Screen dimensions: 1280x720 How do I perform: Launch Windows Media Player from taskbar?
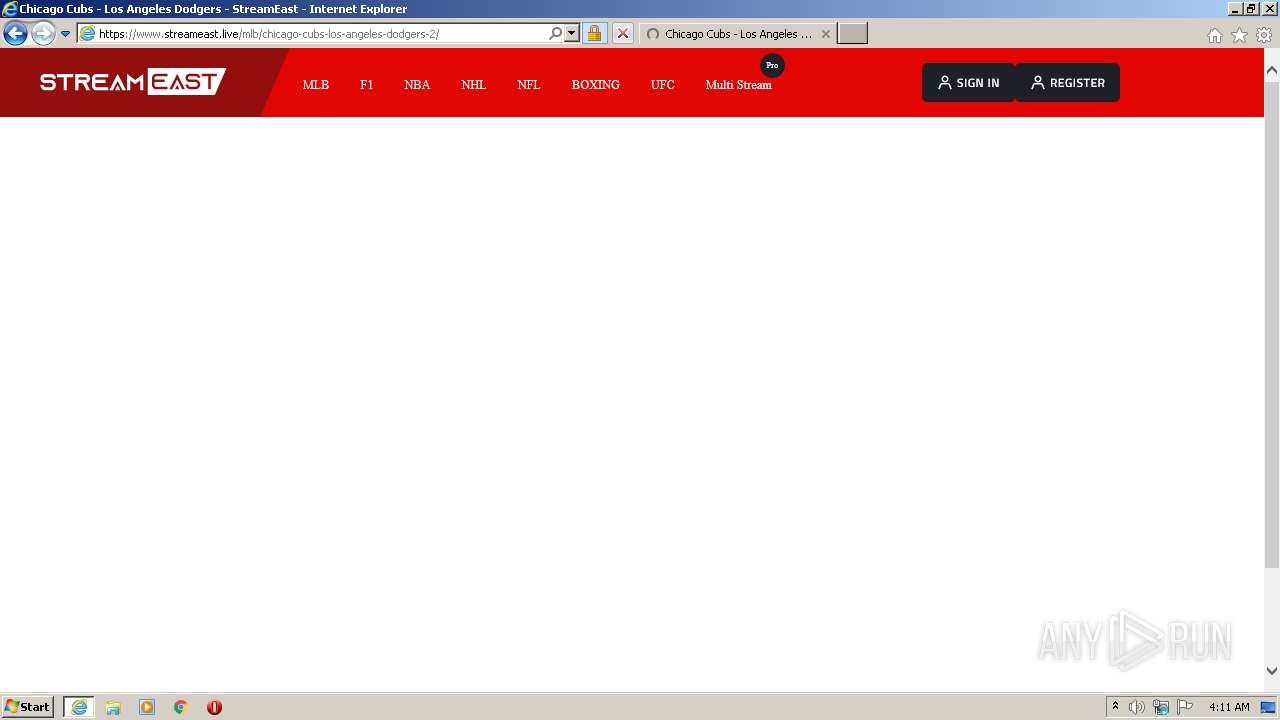click(x=147, y=707)
